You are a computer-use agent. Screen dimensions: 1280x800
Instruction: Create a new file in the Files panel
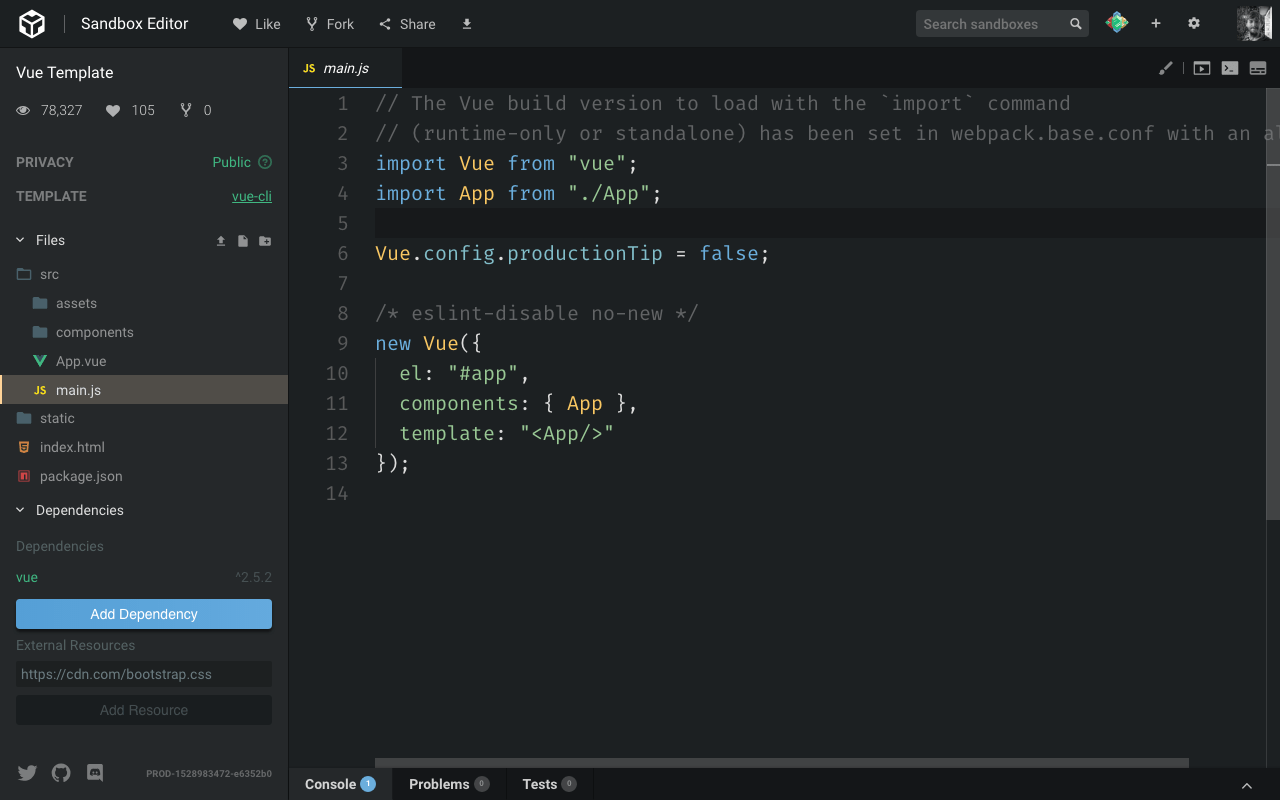pos(241,240)
